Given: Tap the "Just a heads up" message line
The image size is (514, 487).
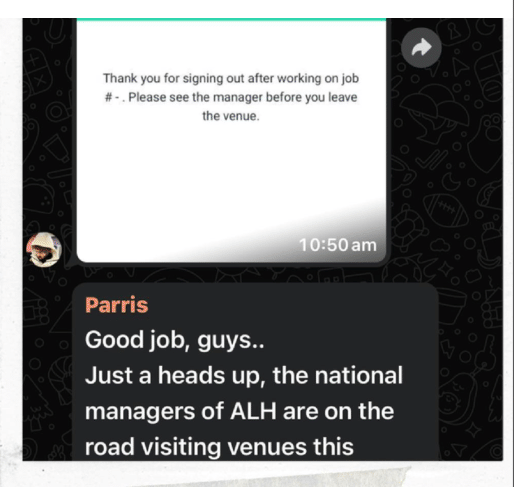Looking at the screenshot, I should (244, 376).
